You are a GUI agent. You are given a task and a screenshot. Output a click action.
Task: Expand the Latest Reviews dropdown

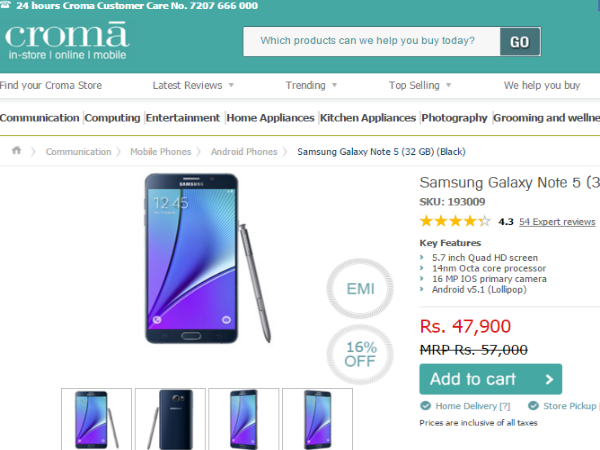coord(194,86)
